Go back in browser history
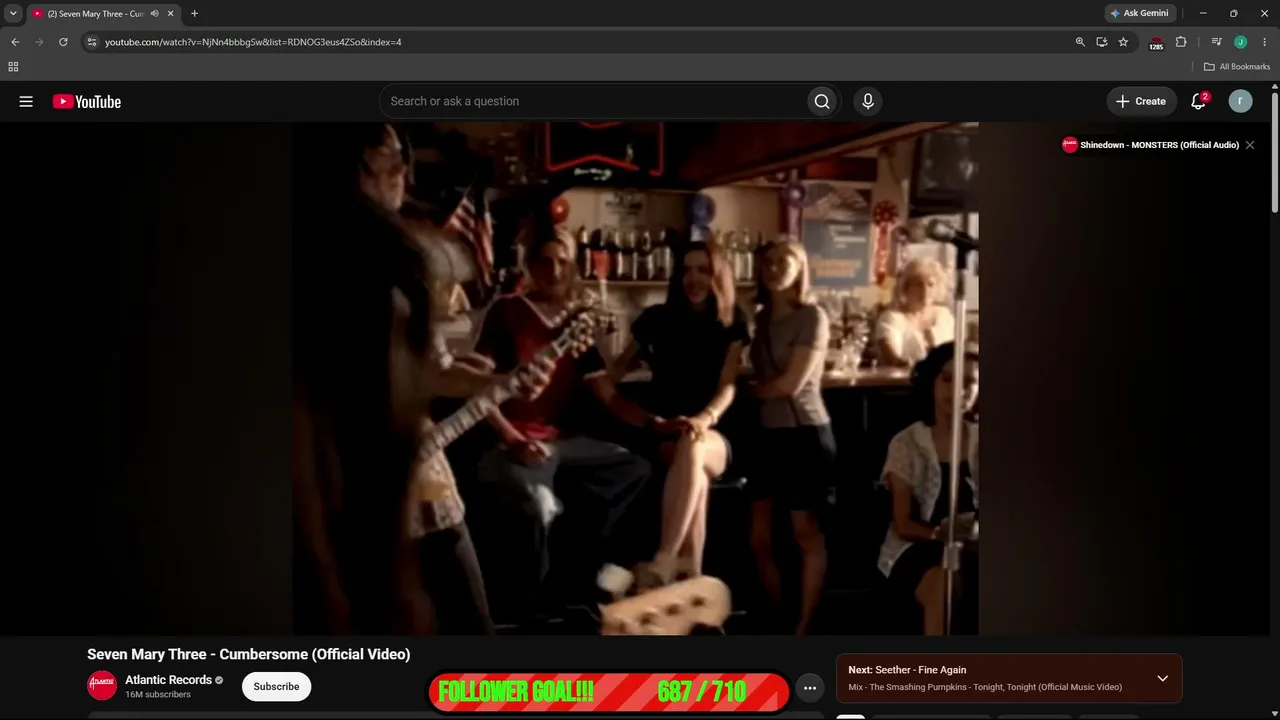 (15, 42)
